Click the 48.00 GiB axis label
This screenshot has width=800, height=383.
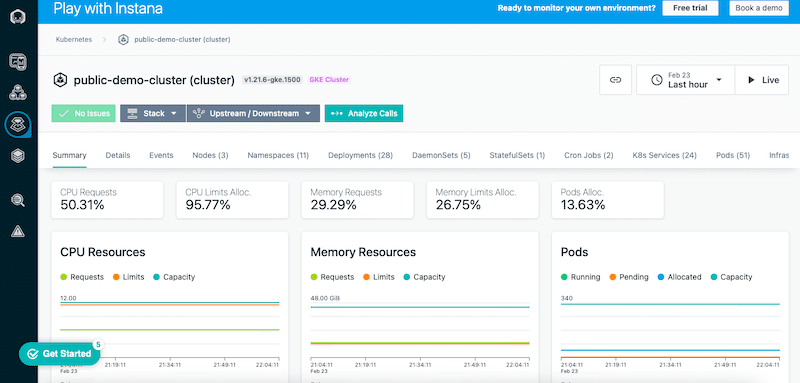click(325, 298)
